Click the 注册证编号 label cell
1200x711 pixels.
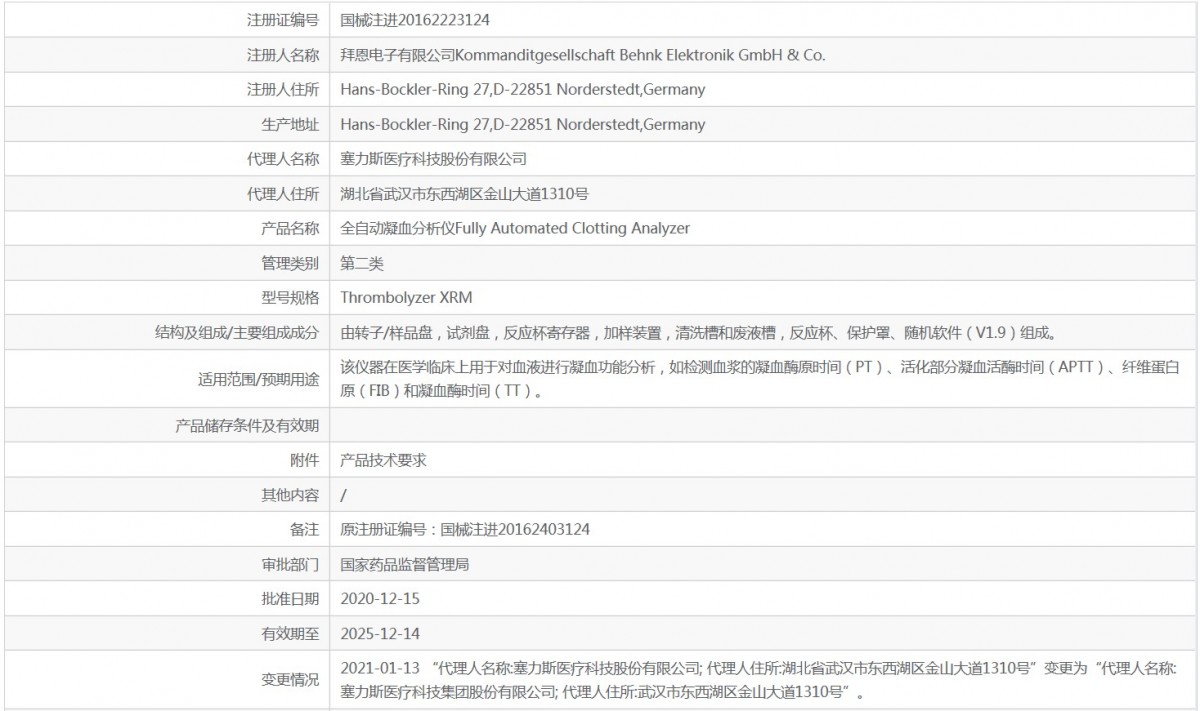tap(283, 19)
